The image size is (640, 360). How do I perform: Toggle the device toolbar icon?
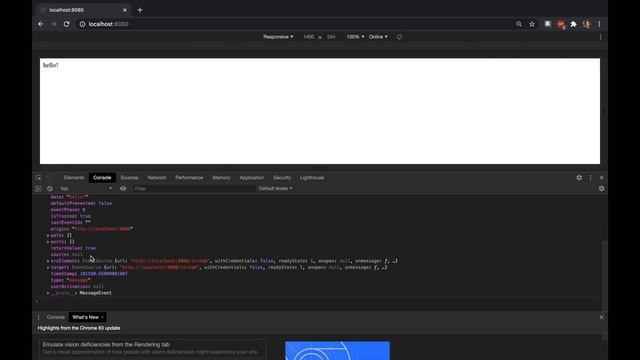(49, 178)
